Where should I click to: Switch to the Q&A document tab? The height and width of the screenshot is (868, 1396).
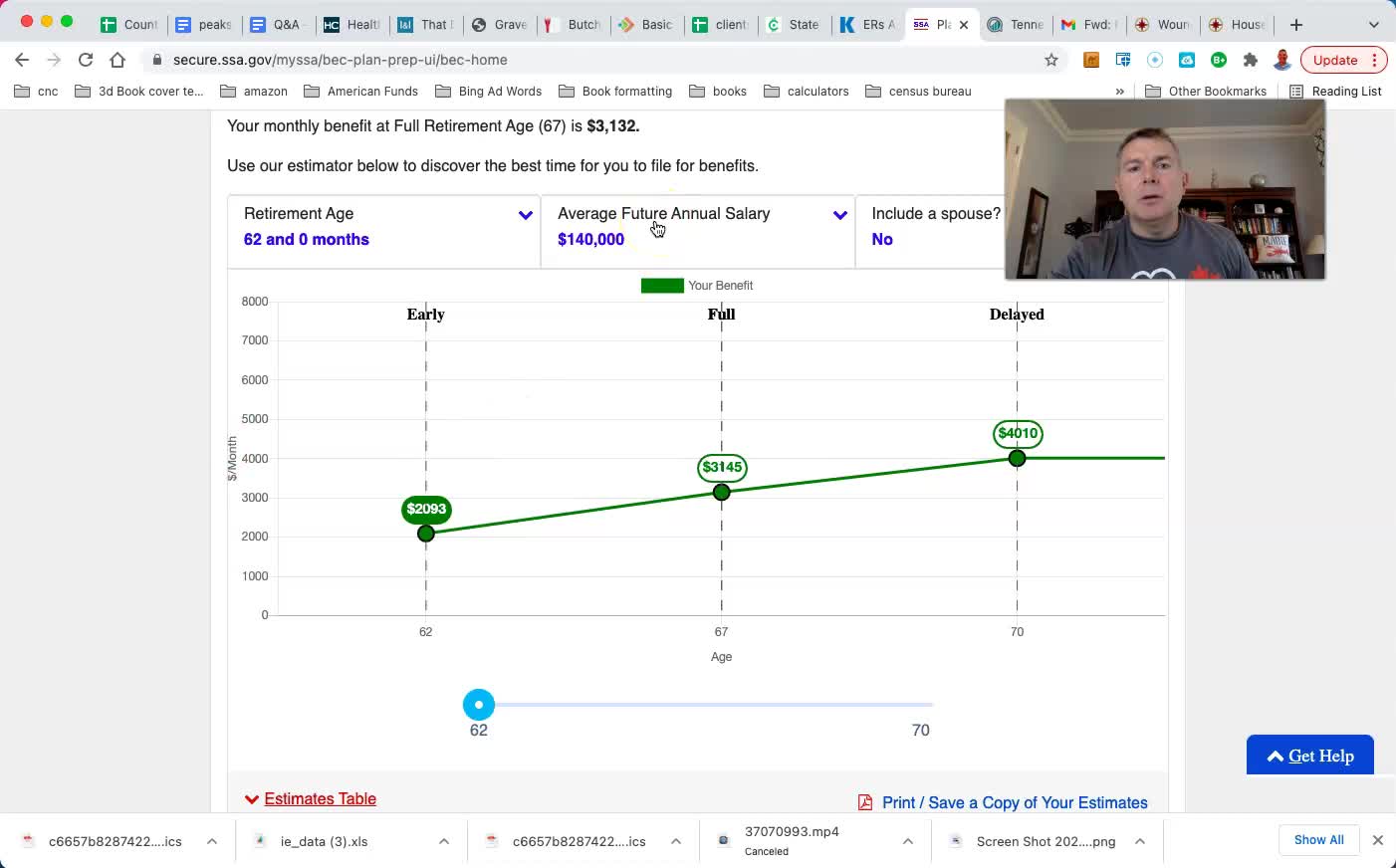[277, 25]
